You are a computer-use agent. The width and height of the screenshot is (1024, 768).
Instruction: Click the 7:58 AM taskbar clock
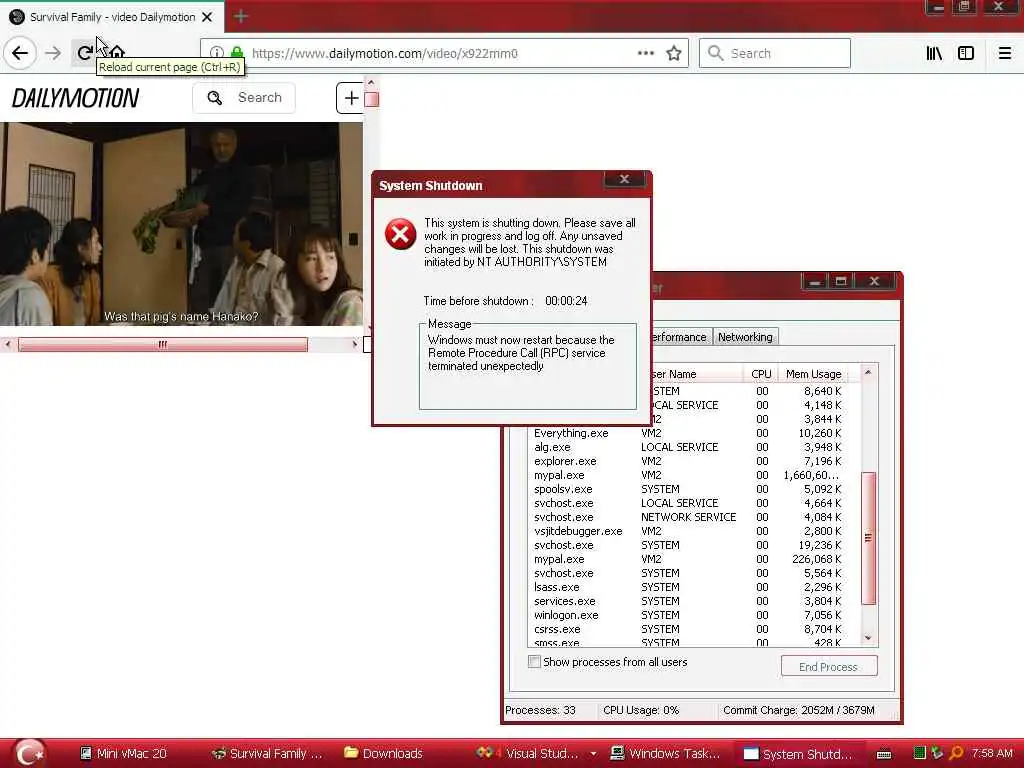click(x=993, y=753)
